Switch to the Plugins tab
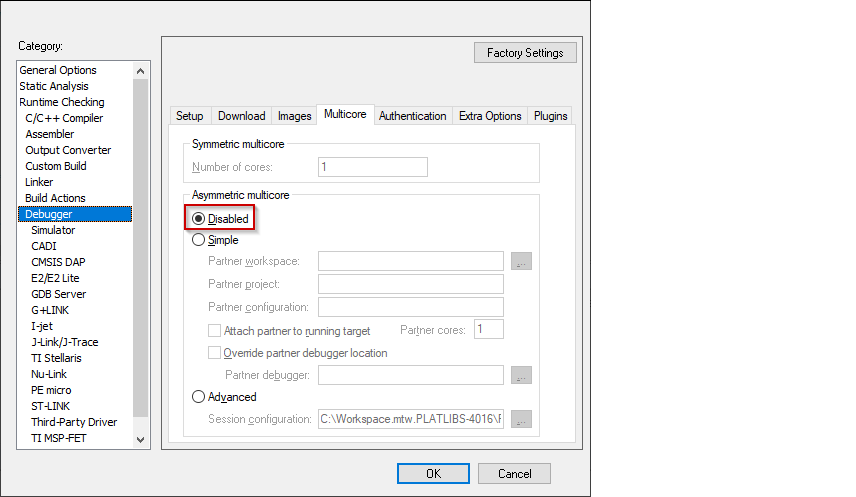 tap(550, 116)
